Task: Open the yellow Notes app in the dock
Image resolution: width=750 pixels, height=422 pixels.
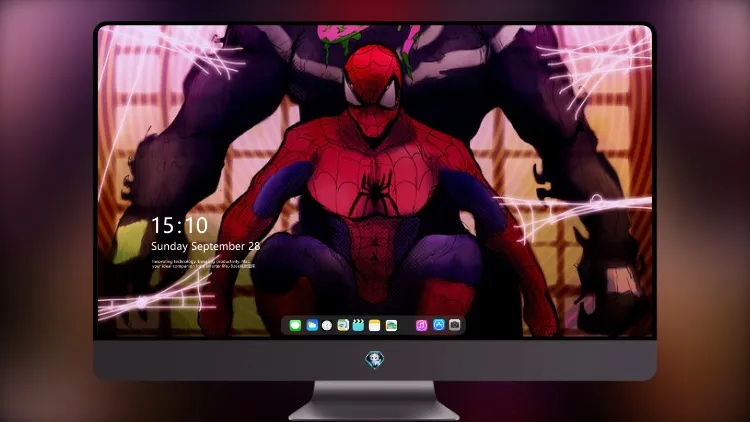Action: click(x=375, y=326)
